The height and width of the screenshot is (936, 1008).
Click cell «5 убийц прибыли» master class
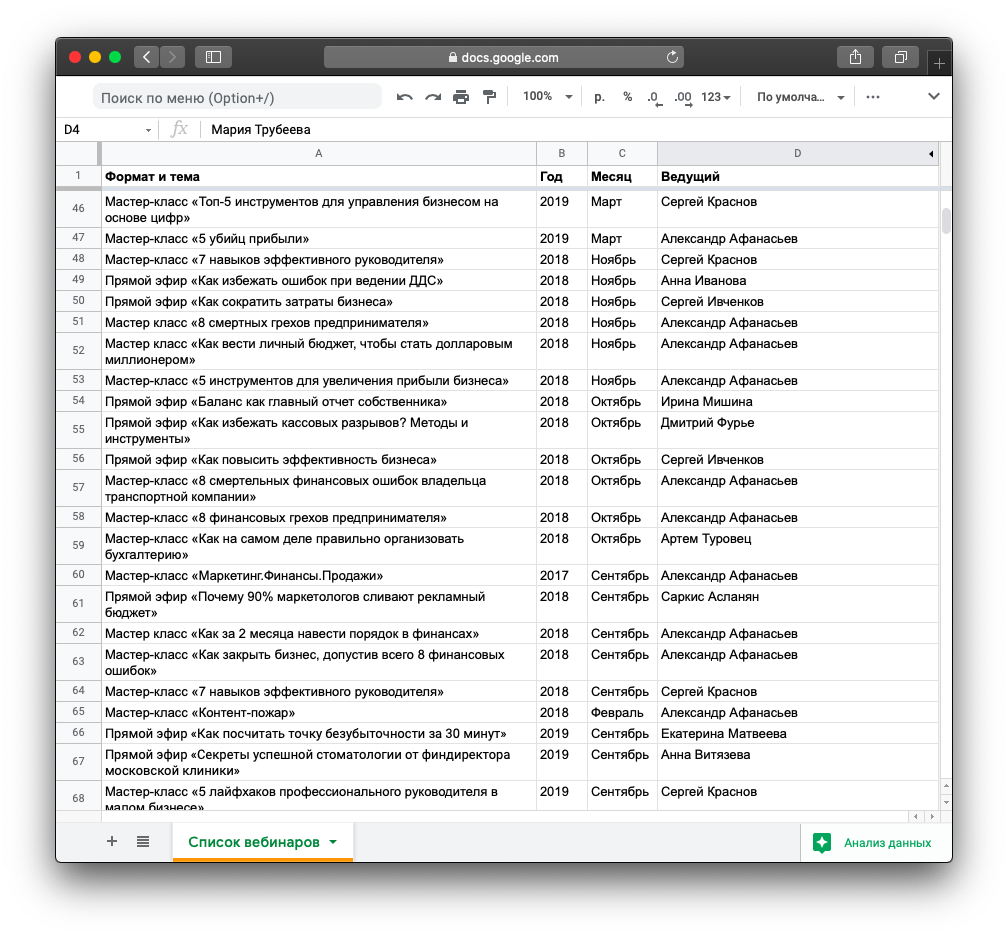click(x=318, y=238)
